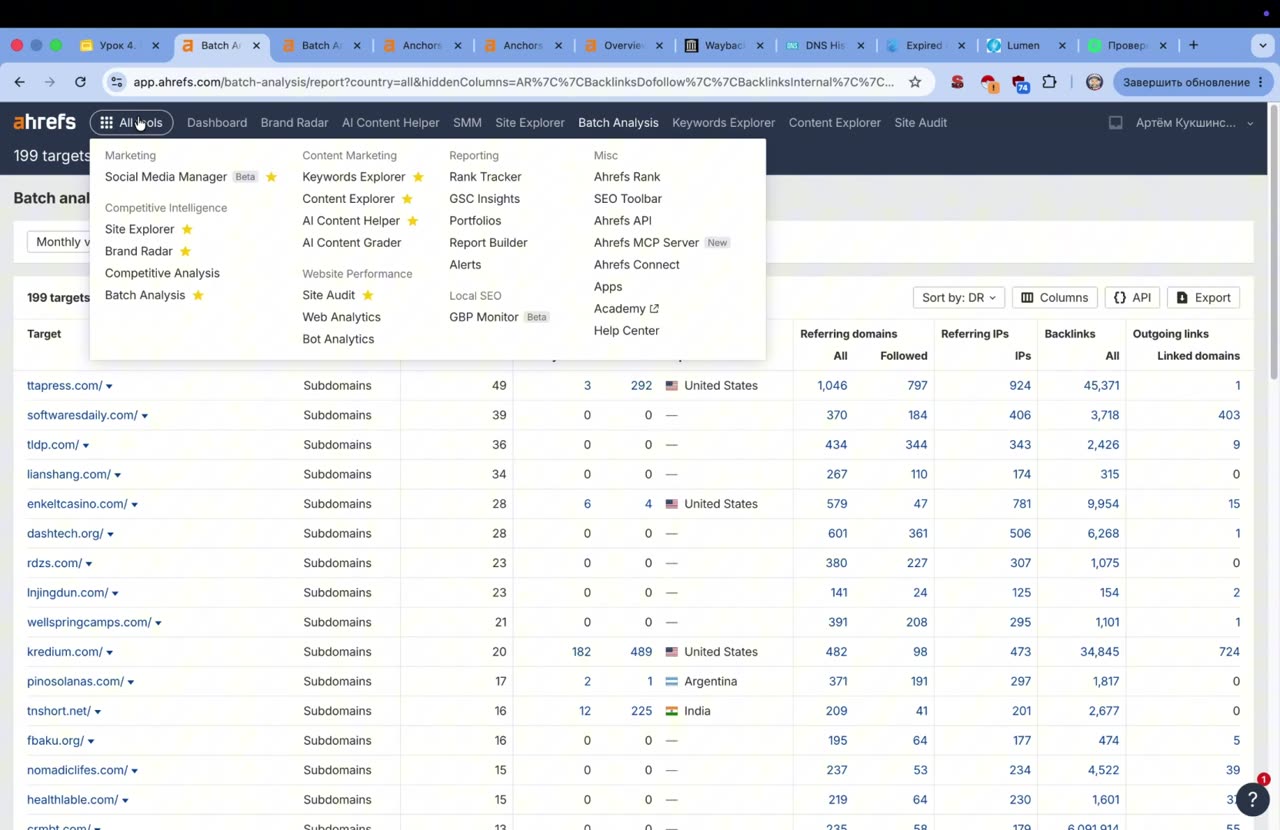Open the dashtech.org/ target link
Screen dimensions: 1280x830
65,534
